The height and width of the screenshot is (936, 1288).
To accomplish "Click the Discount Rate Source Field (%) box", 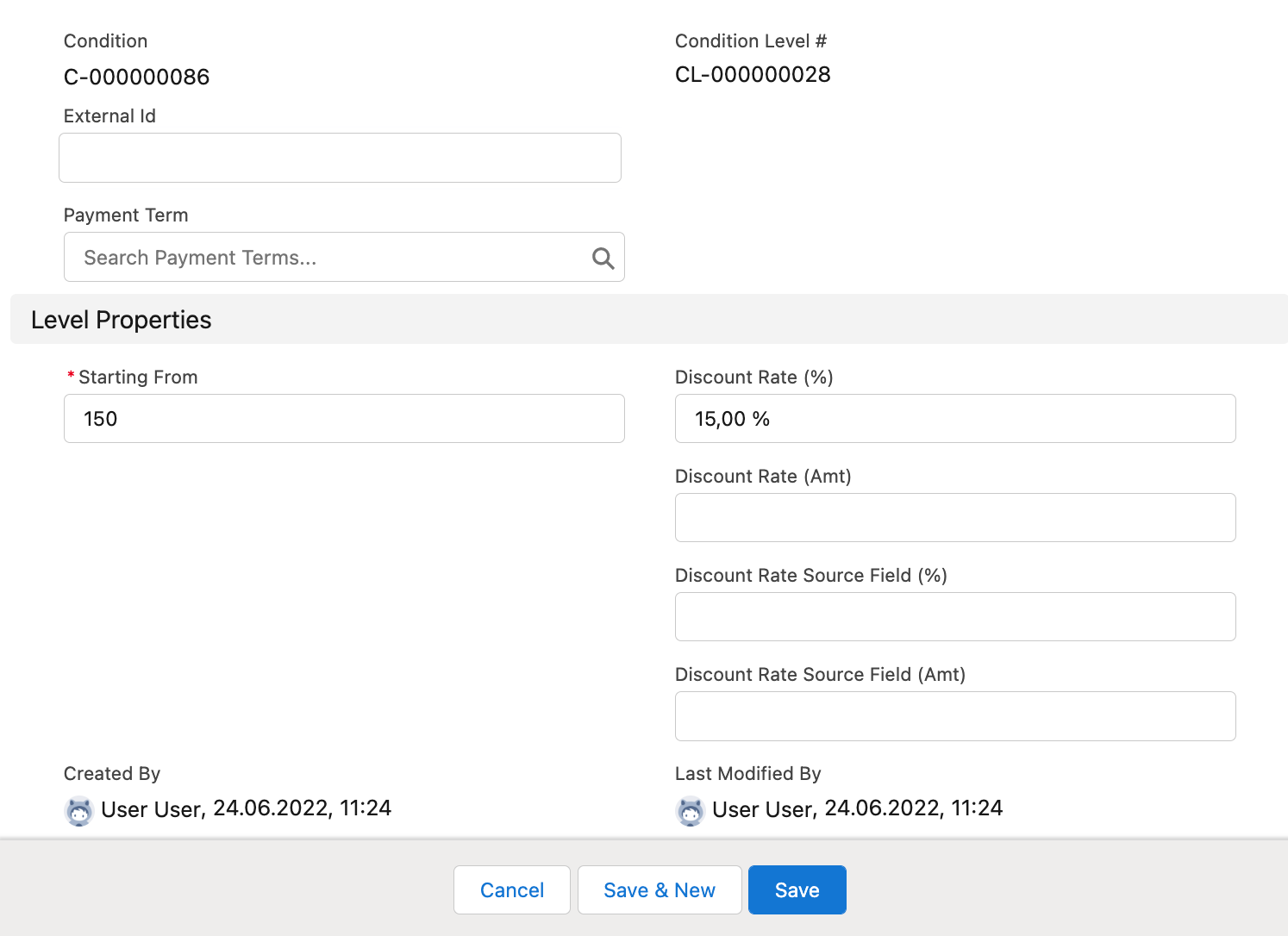I will click(954, 617).
